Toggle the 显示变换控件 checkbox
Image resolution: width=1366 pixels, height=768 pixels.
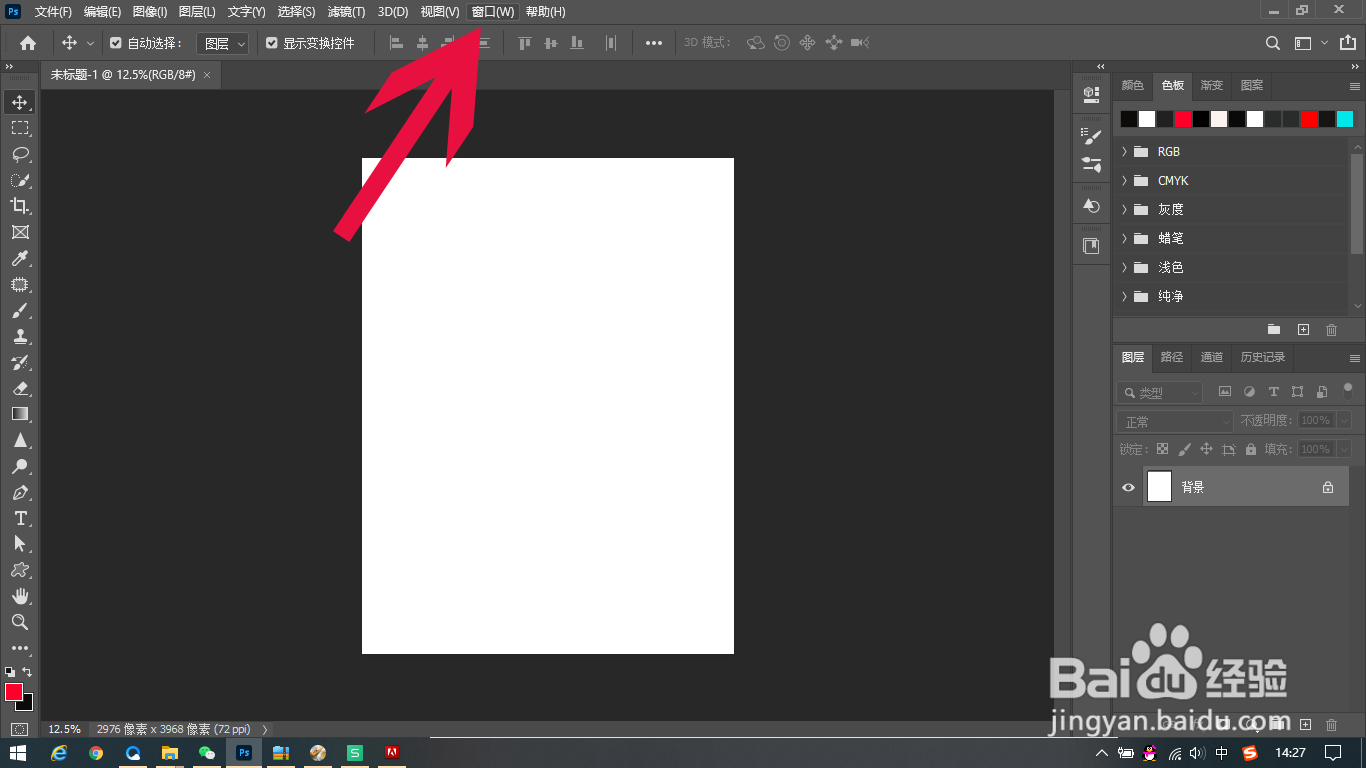coord(271,43)
